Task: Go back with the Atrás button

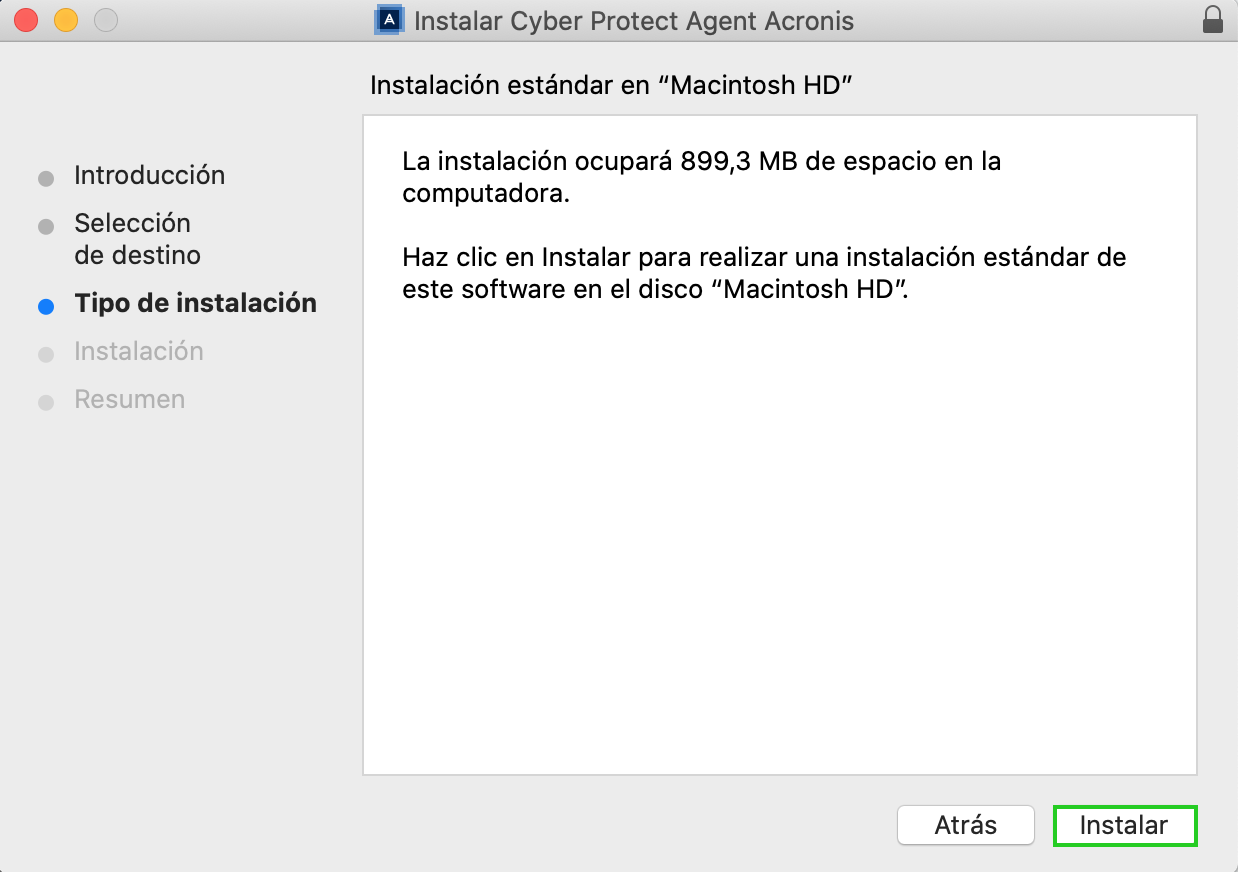Action: [x=966, y=825]
